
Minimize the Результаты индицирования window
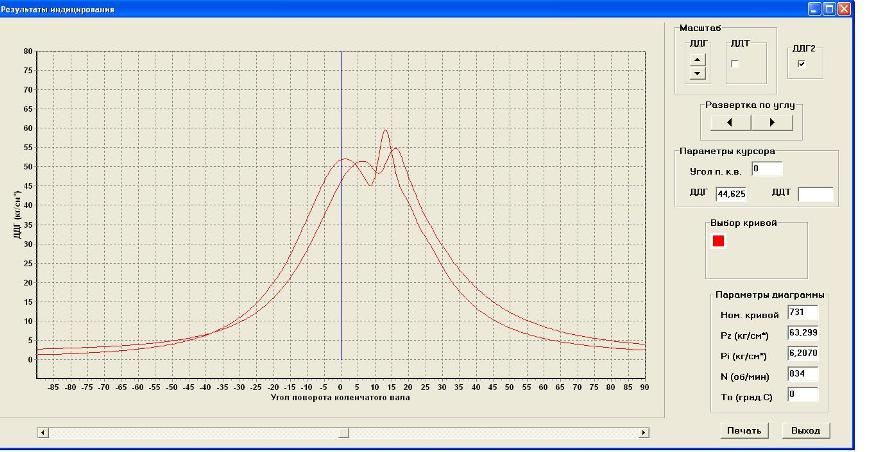point(815,8)
